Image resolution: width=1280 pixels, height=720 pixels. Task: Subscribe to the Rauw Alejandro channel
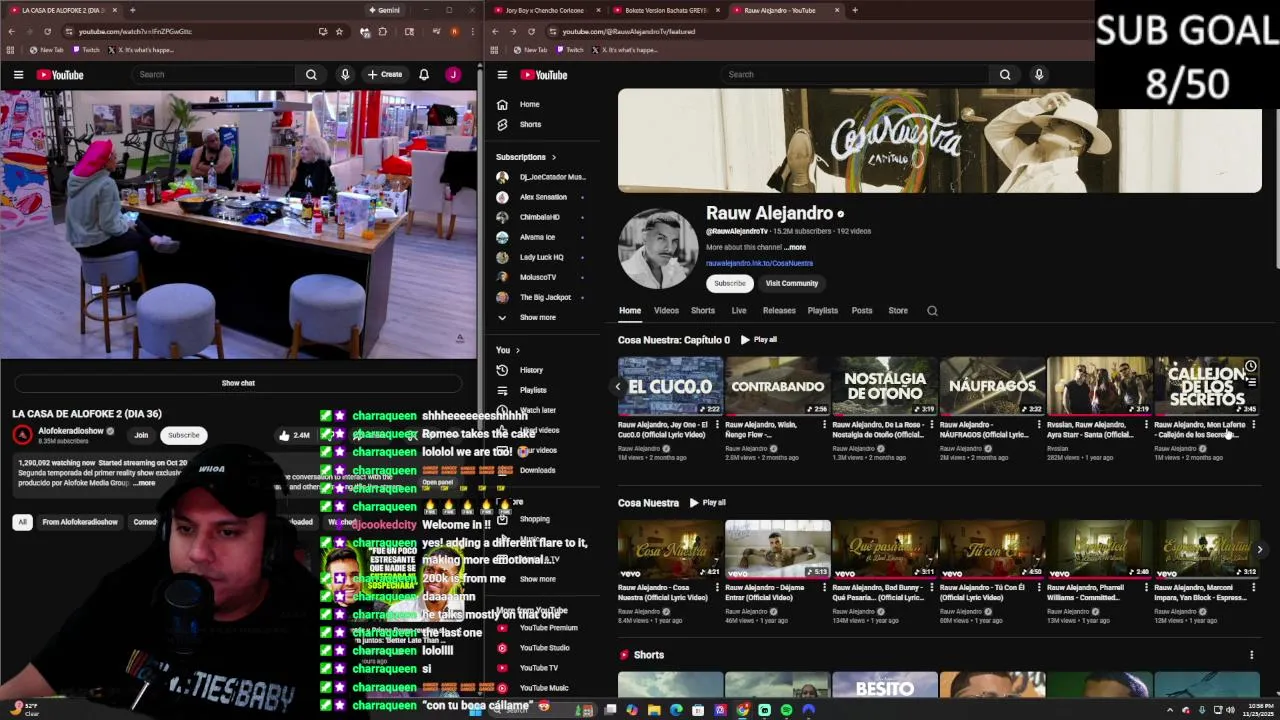click(730, 283)
